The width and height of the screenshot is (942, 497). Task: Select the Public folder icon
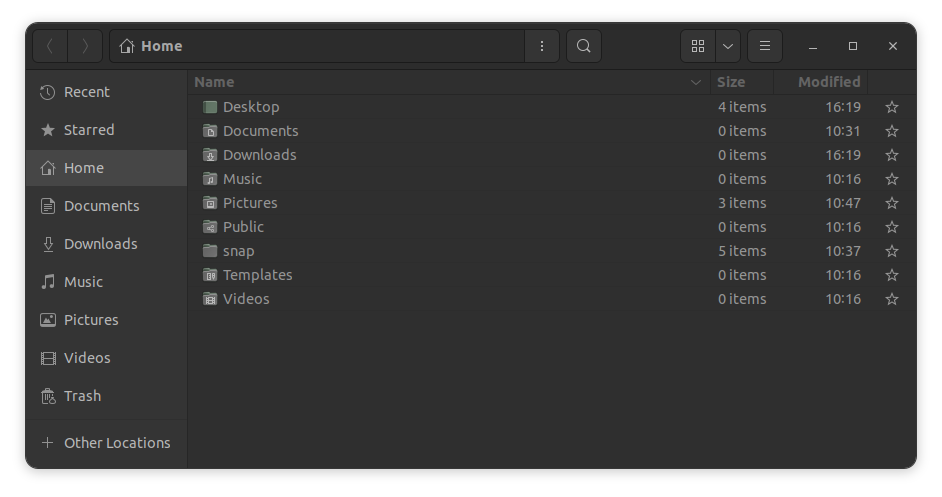(210, 227)
